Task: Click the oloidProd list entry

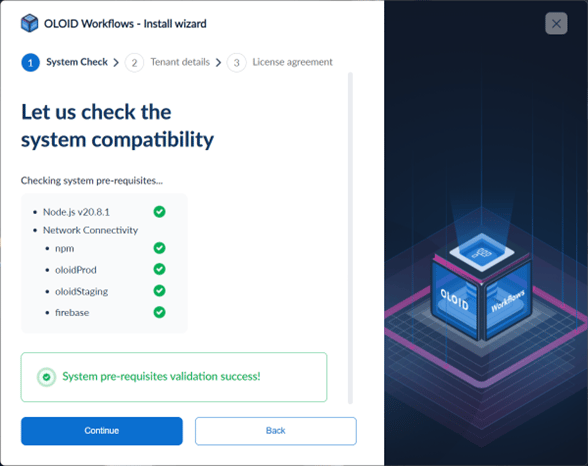Action: click(x=76, y=270)
